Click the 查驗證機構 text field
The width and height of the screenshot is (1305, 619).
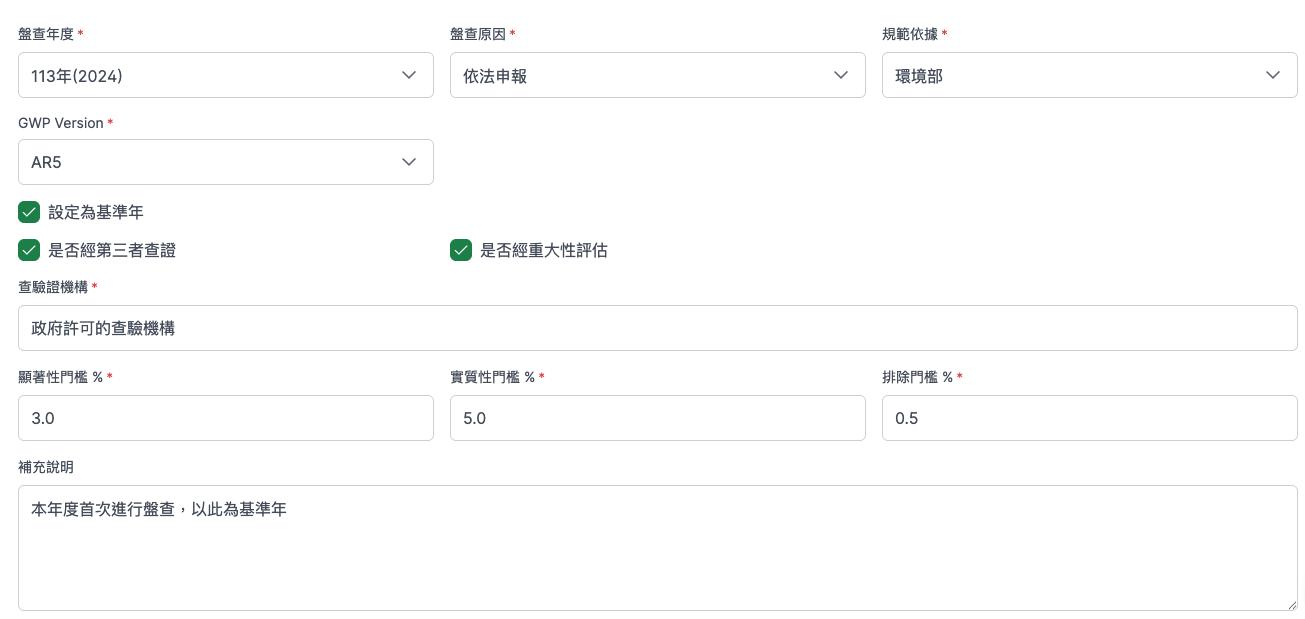click(x=658, y=328)
